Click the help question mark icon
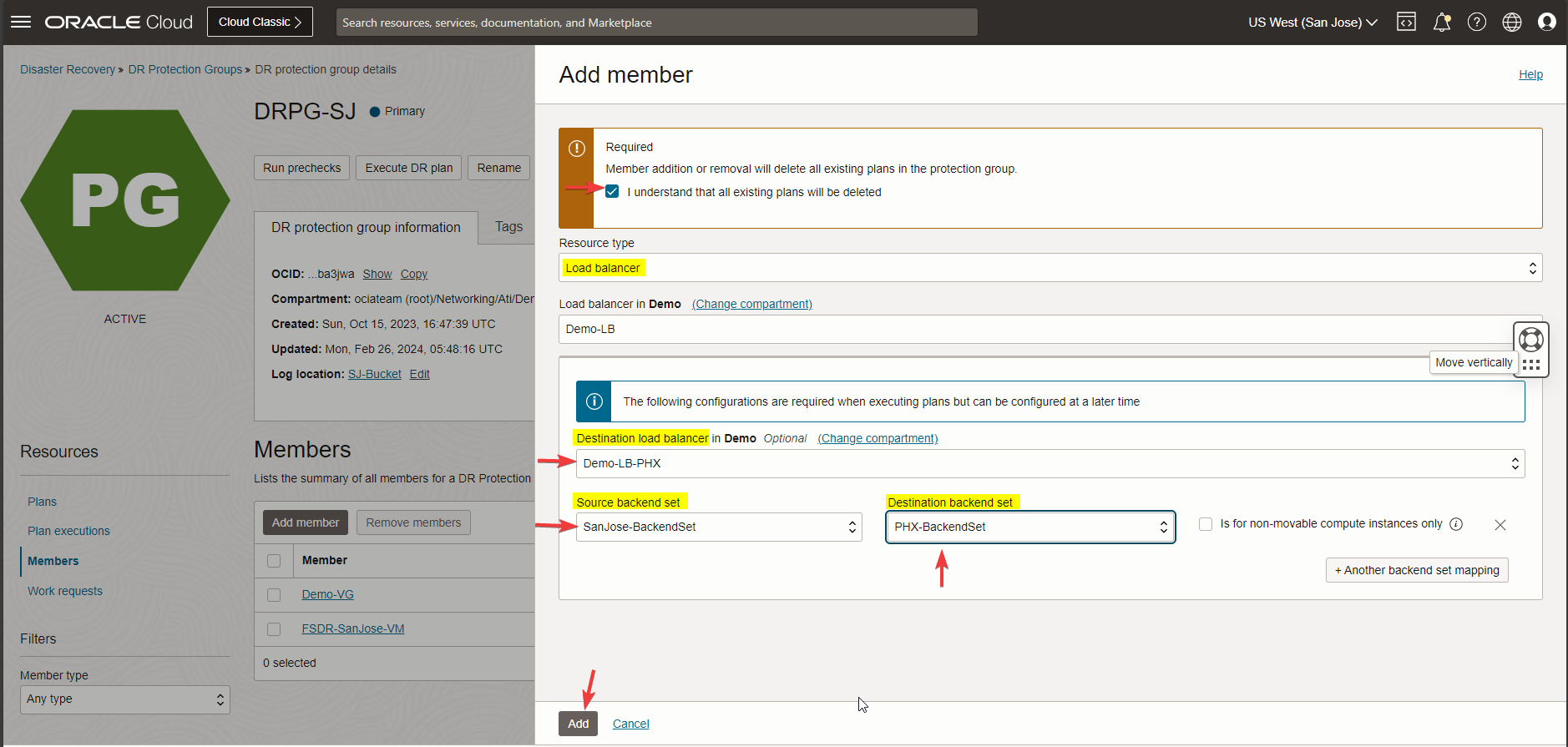The width and height of the screenshot is (1568, 747). [1476, 23]
